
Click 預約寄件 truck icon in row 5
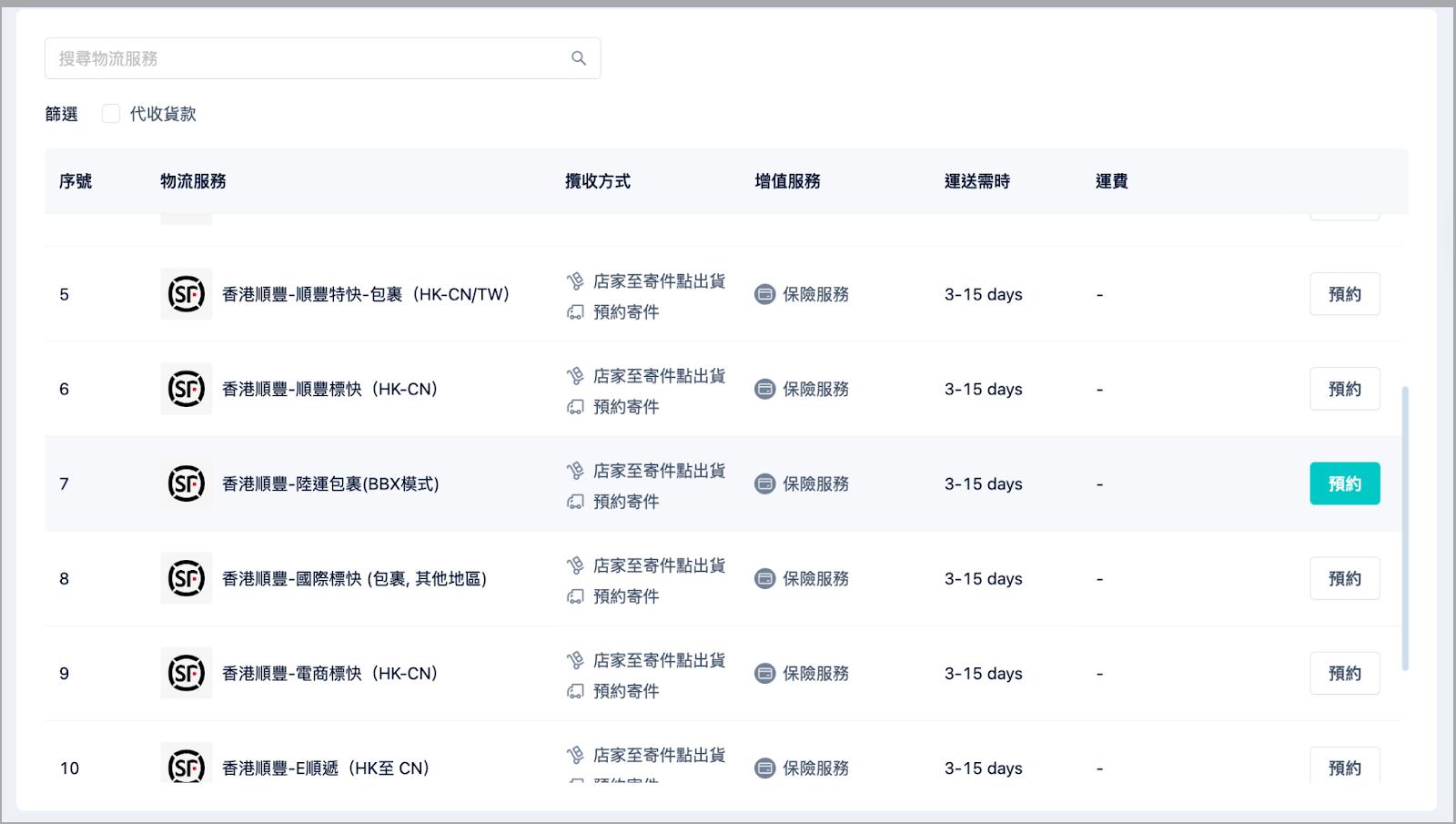point(575,312)
